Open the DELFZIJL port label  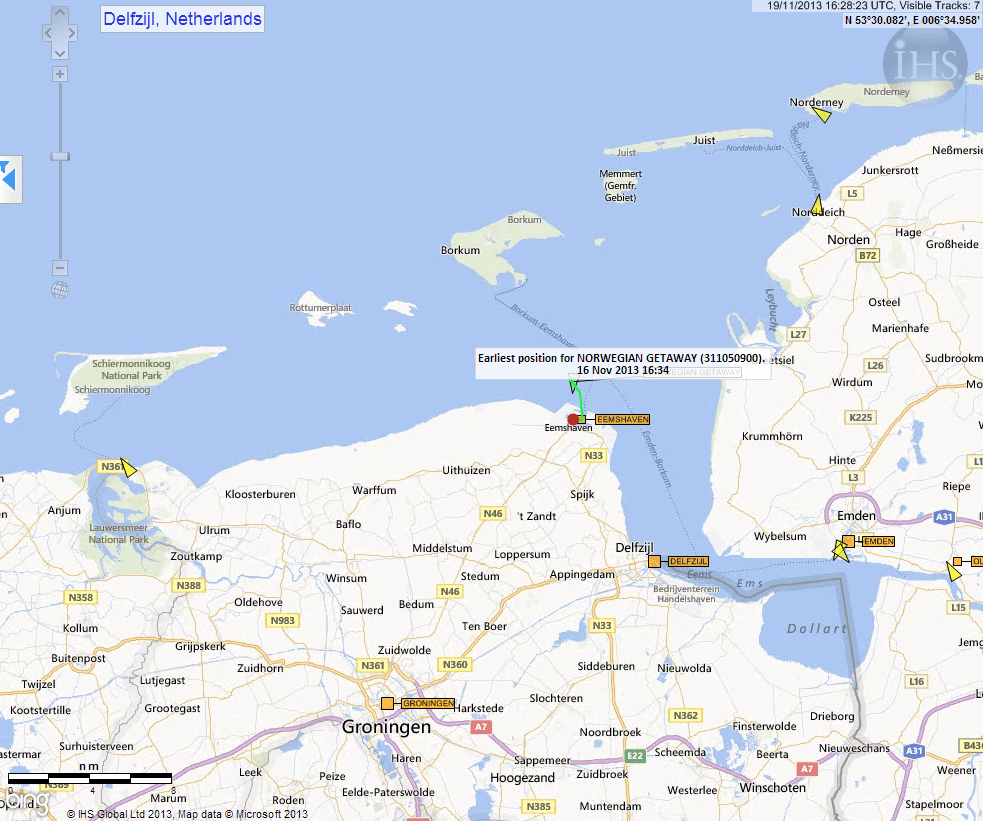[687, 562]
